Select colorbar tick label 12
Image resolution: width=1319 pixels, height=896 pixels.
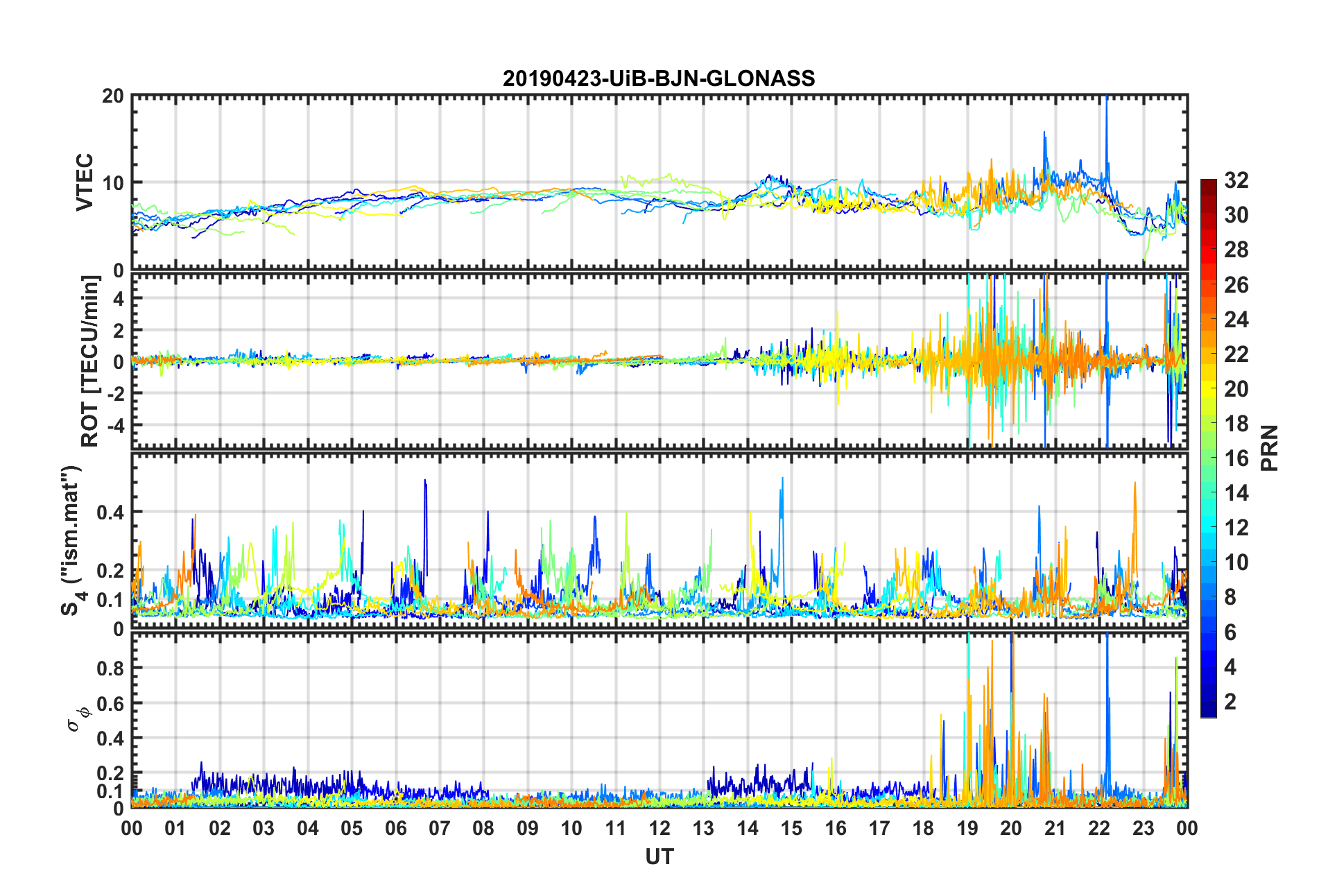(1236, 528)
